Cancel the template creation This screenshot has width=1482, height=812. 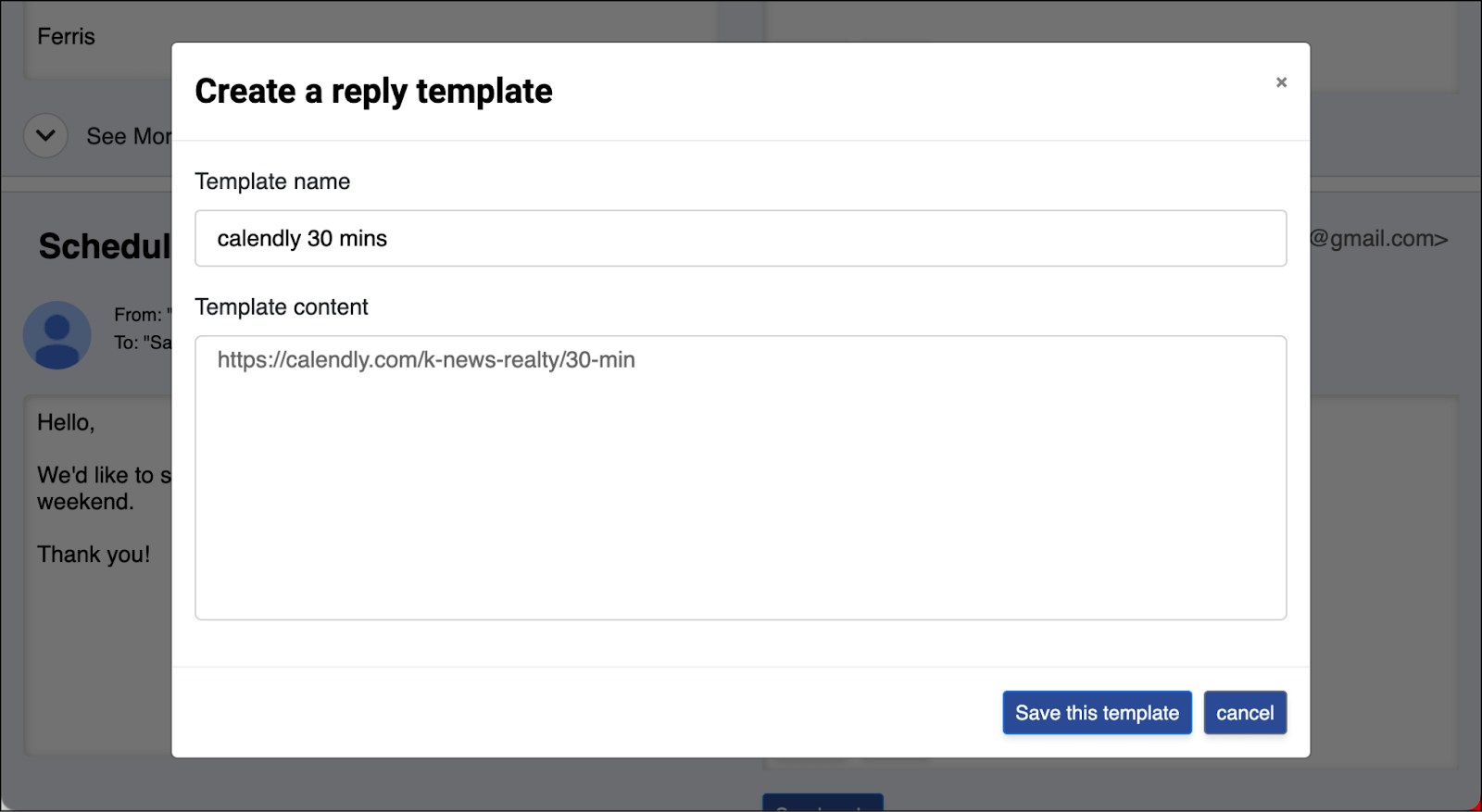tap(1245, 713)
